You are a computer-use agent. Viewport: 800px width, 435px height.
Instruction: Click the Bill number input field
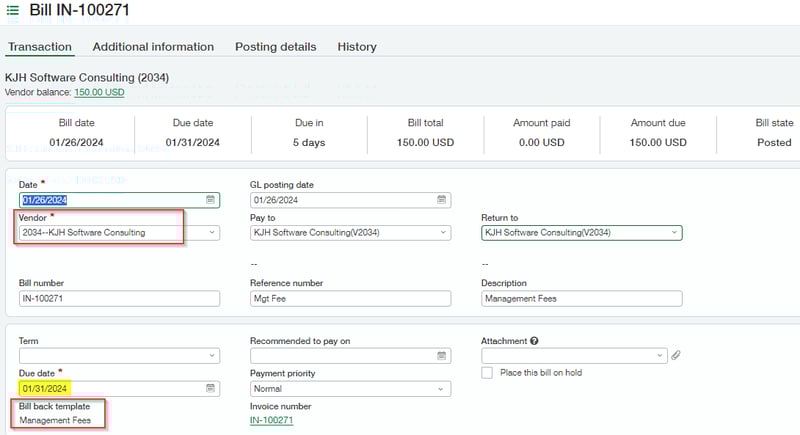tap(119, 298)
